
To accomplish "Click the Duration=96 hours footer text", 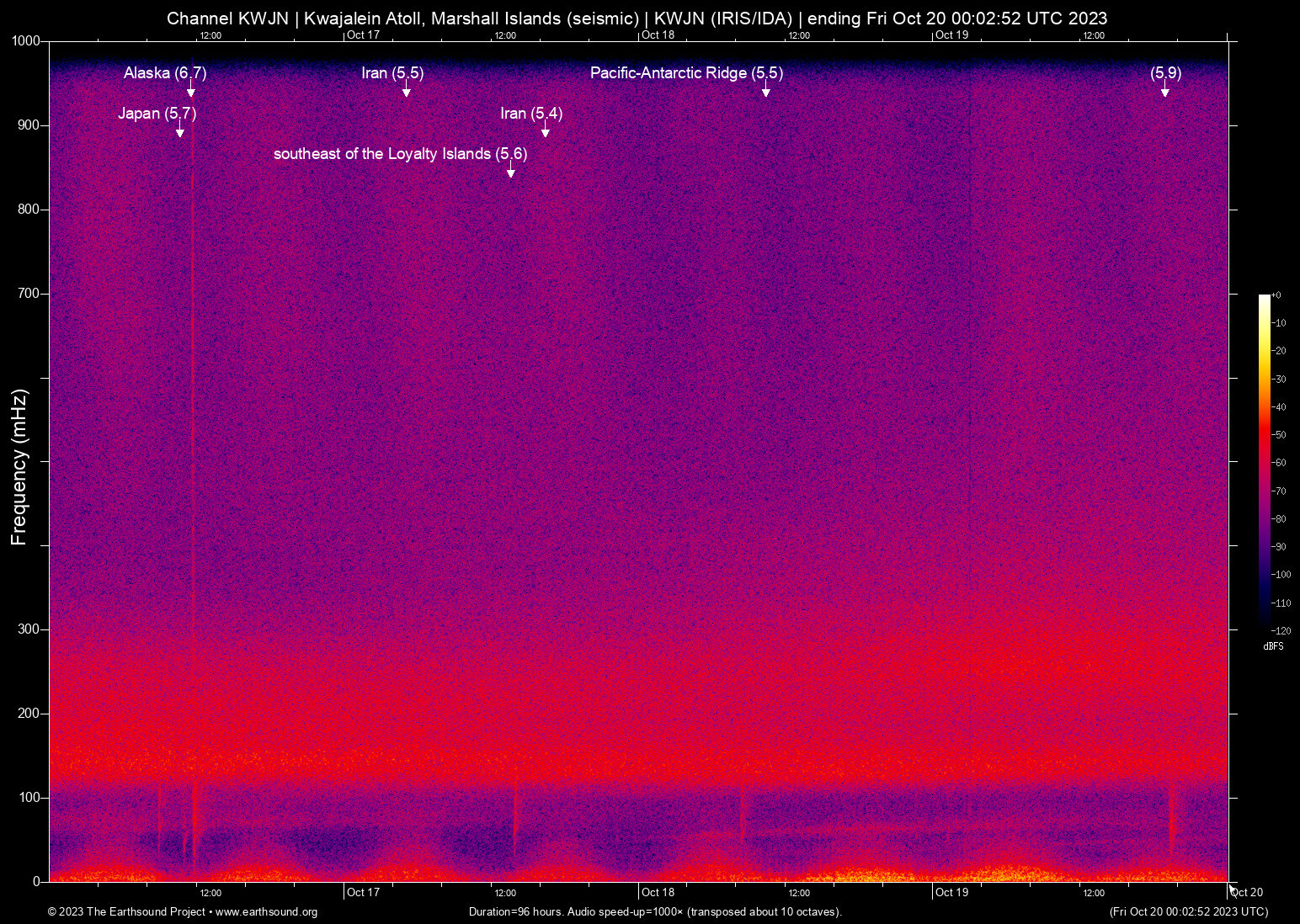I will pos(655,912).
